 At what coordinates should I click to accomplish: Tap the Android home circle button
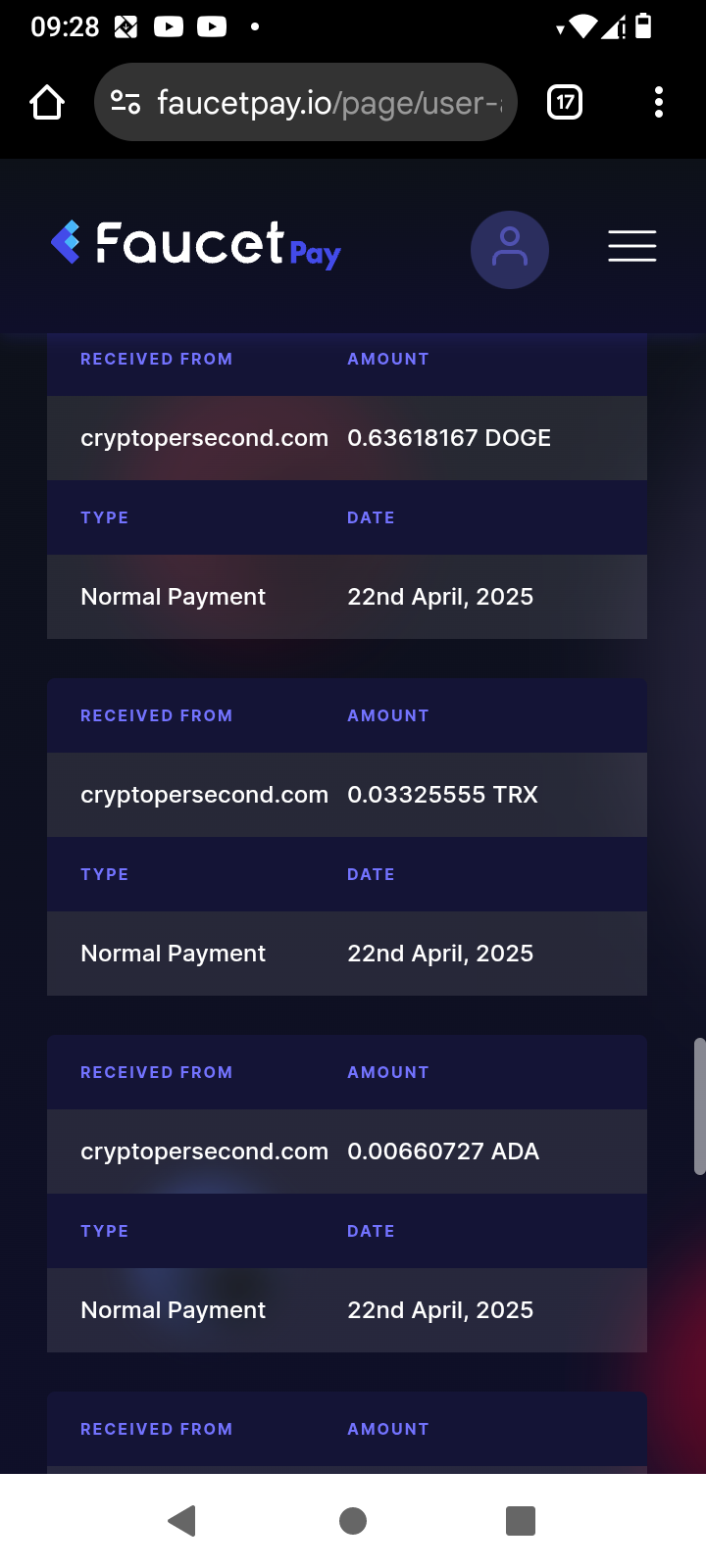353,1521
